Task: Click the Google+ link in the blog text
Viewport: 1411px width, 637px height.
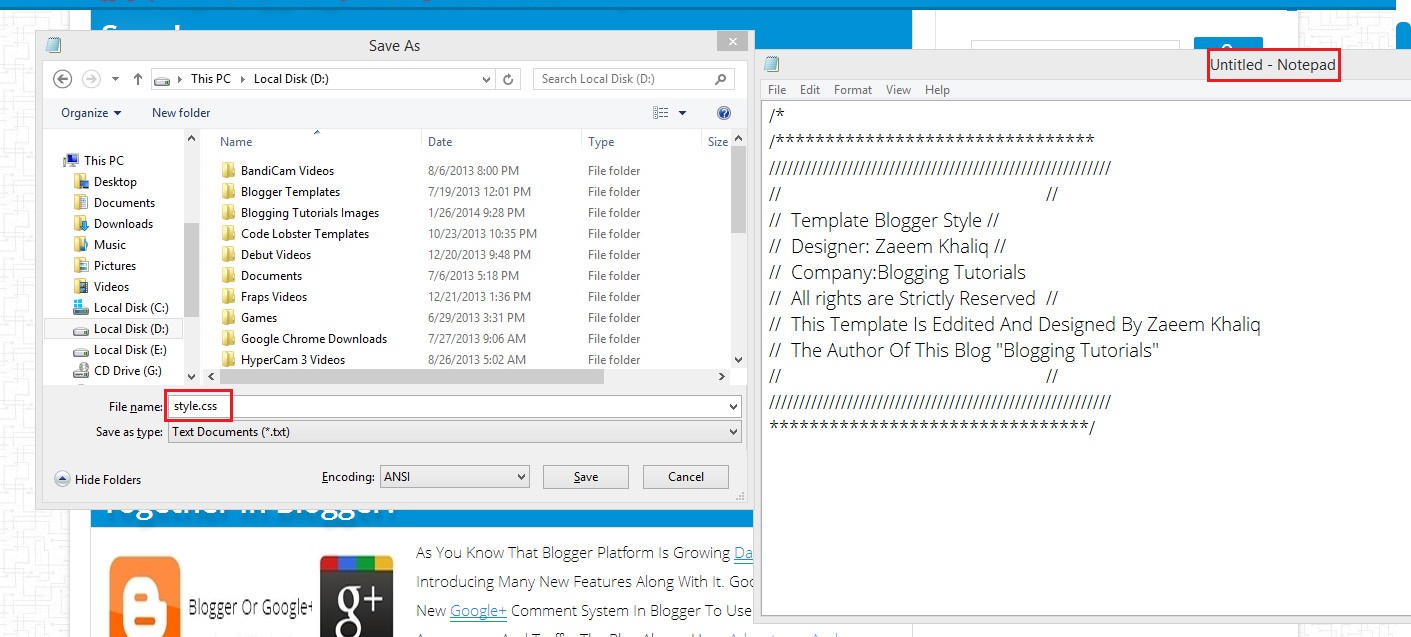Action: point(478,611)
